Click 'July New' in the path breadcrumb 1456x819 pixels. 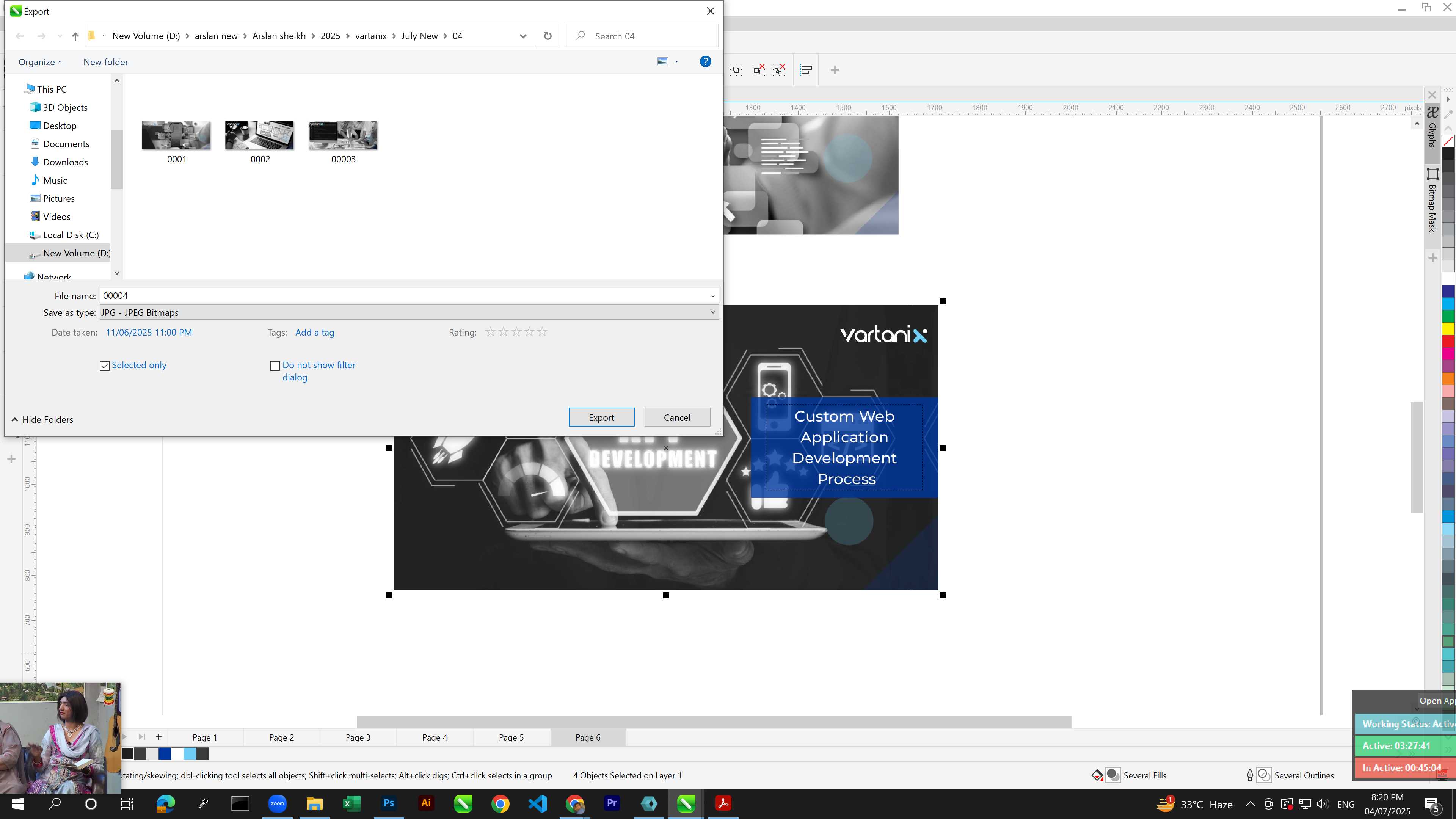click(x=419, y=36)
